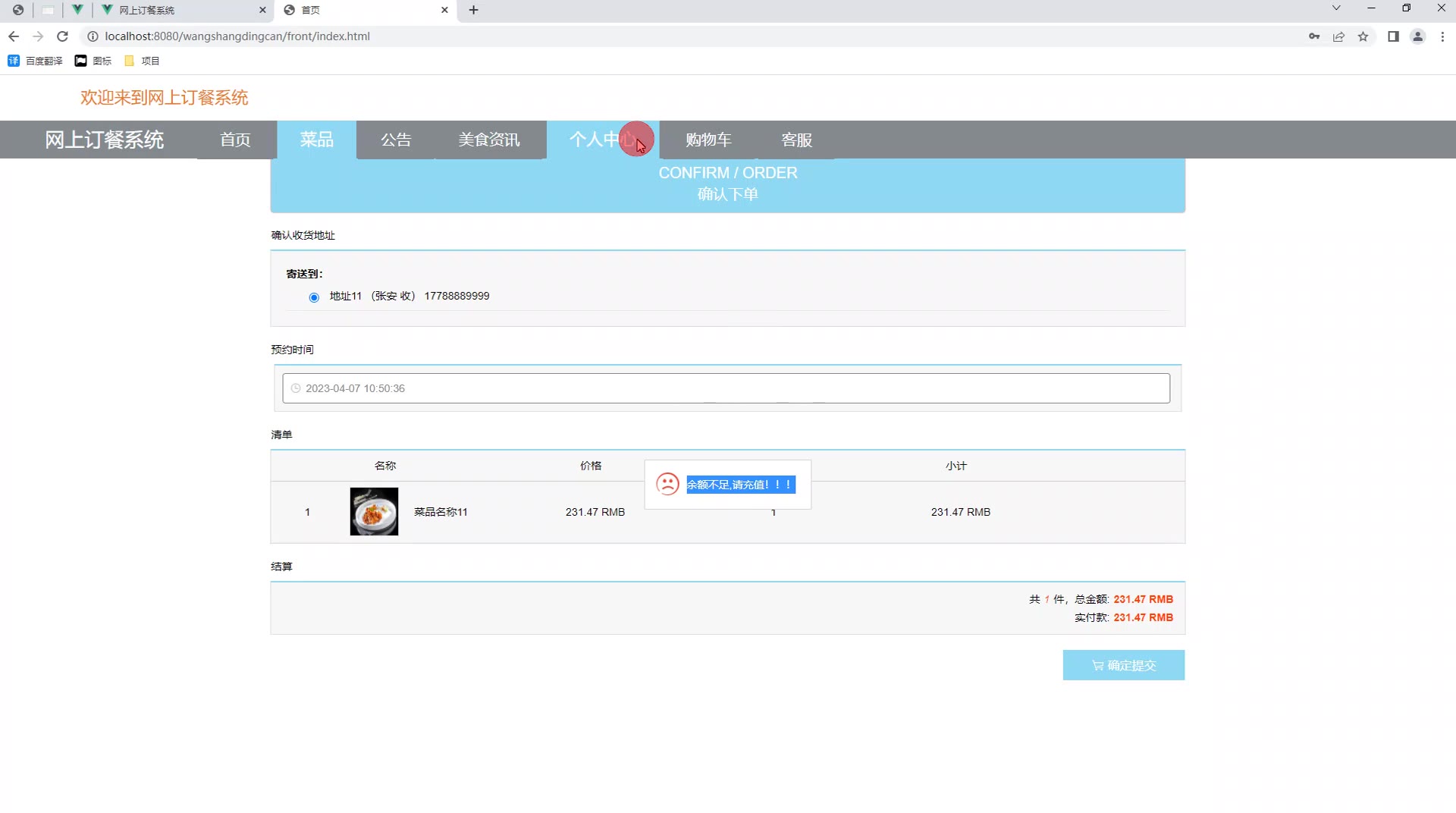Expand the tab search chevron
Screen dimensions: 1456x813
click(x=1336, y=8)
